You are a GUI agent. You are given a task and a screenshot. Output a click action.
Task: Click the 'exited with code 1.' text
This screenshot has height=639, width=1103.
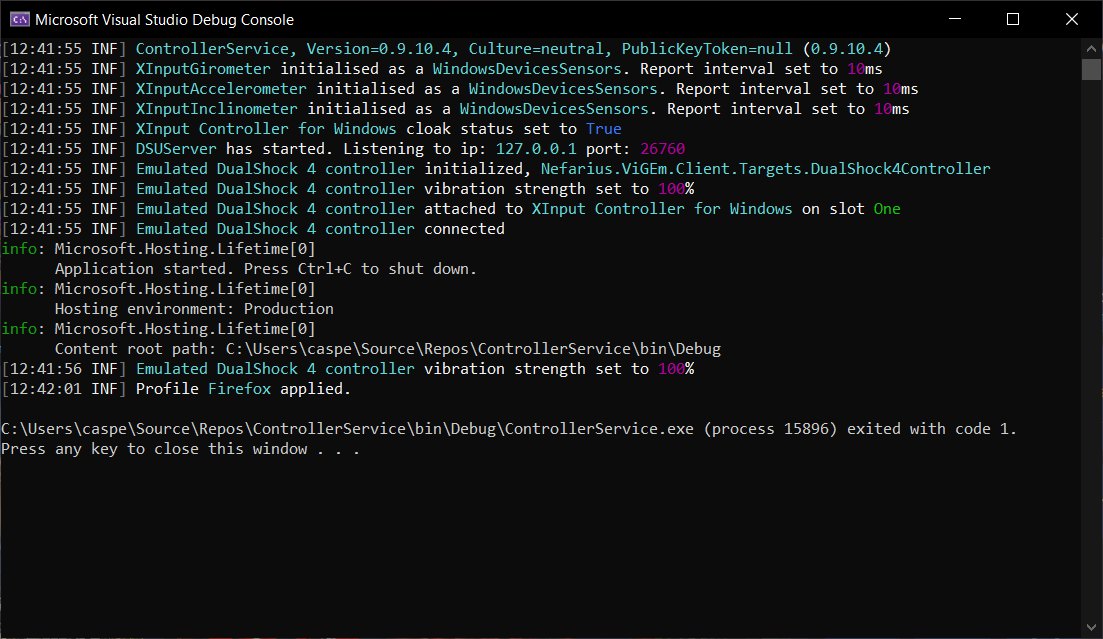932,429
